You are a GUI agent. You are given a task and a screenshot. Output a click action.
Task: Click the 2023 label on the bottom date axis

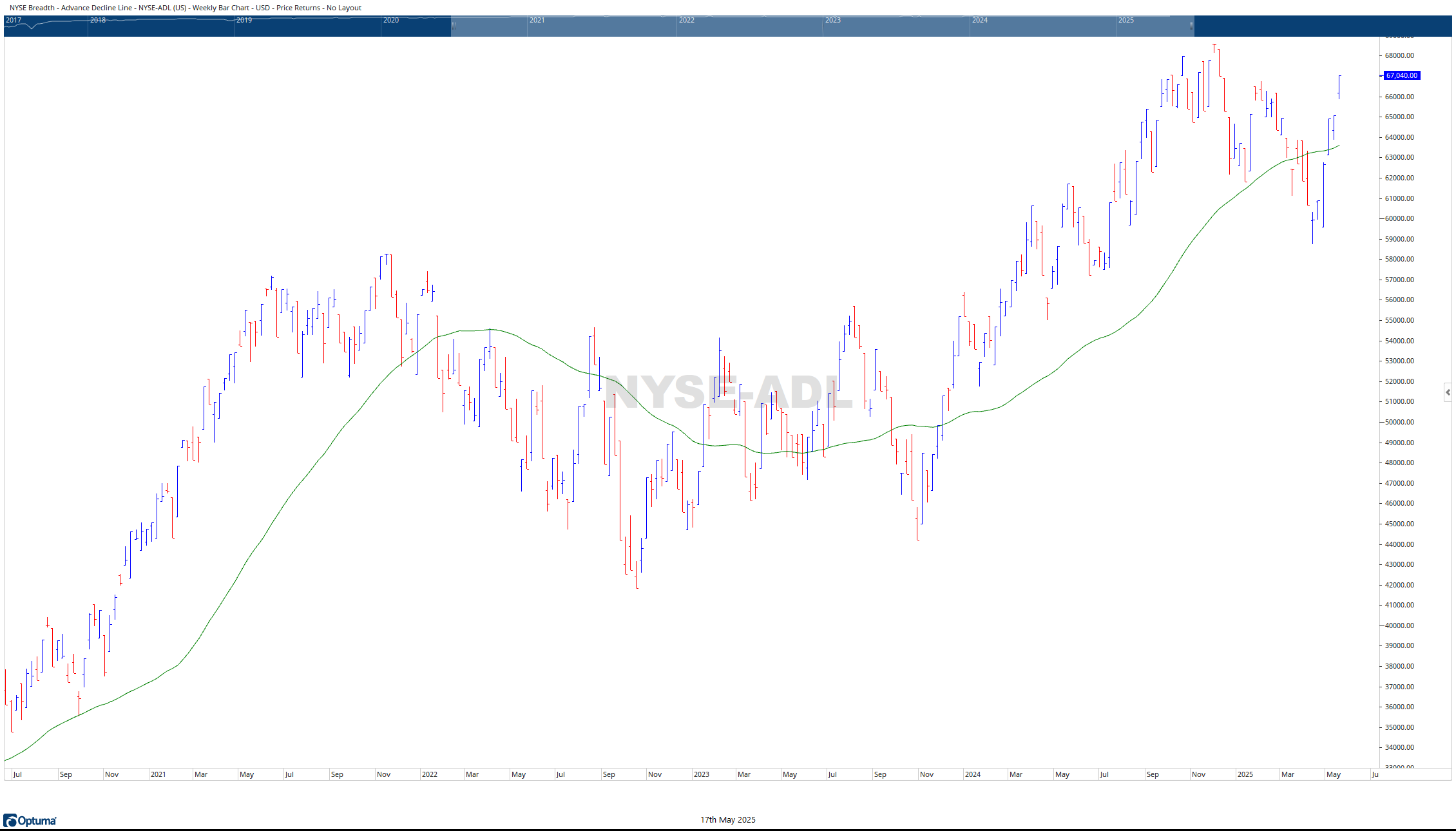click(702, 774)
